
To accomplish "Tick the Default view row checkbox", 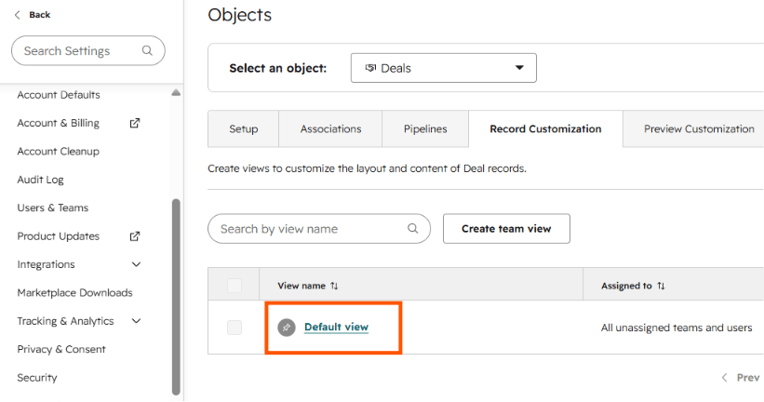I will pyautogui.click(x=234, y=327).
